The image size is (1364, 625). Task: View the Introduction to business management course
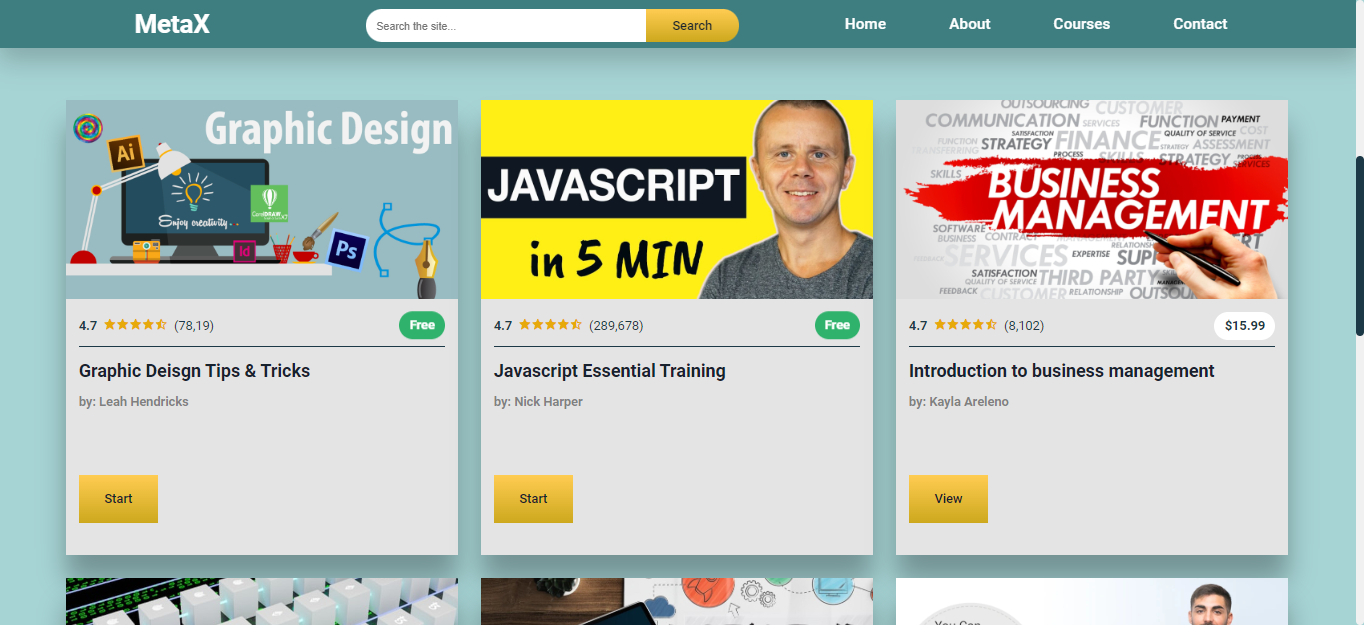[x=948, y=498]
